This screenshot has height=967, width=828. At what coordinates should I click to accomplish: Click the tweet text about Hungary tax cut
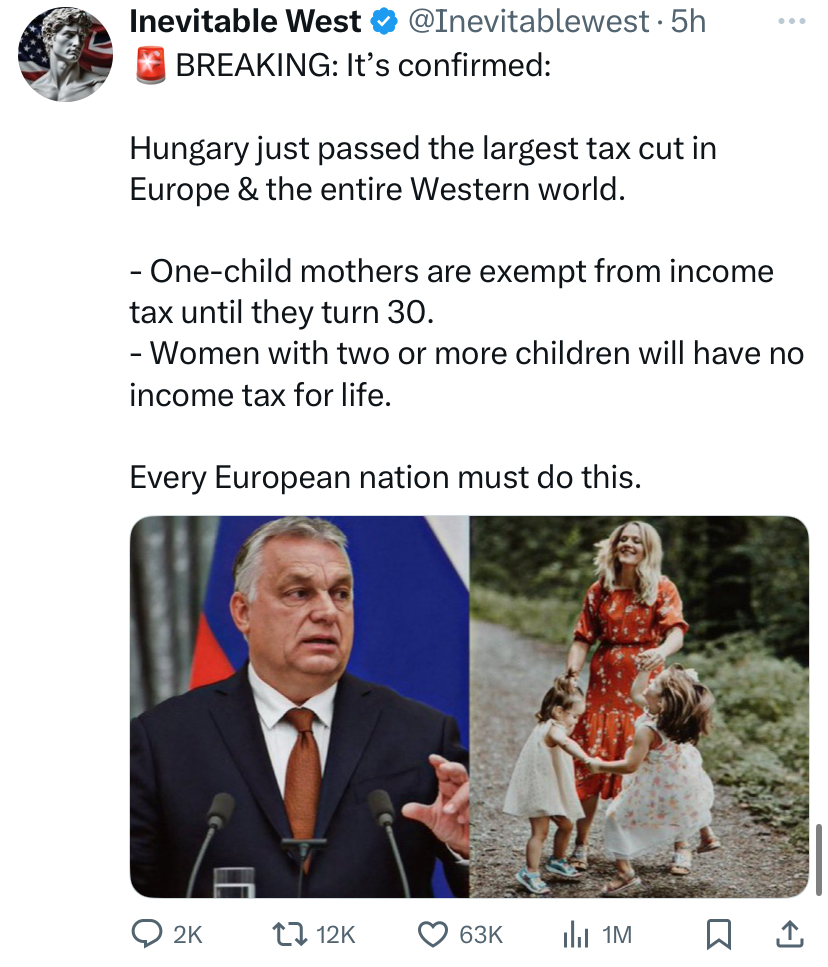click(x=423, y=168)
